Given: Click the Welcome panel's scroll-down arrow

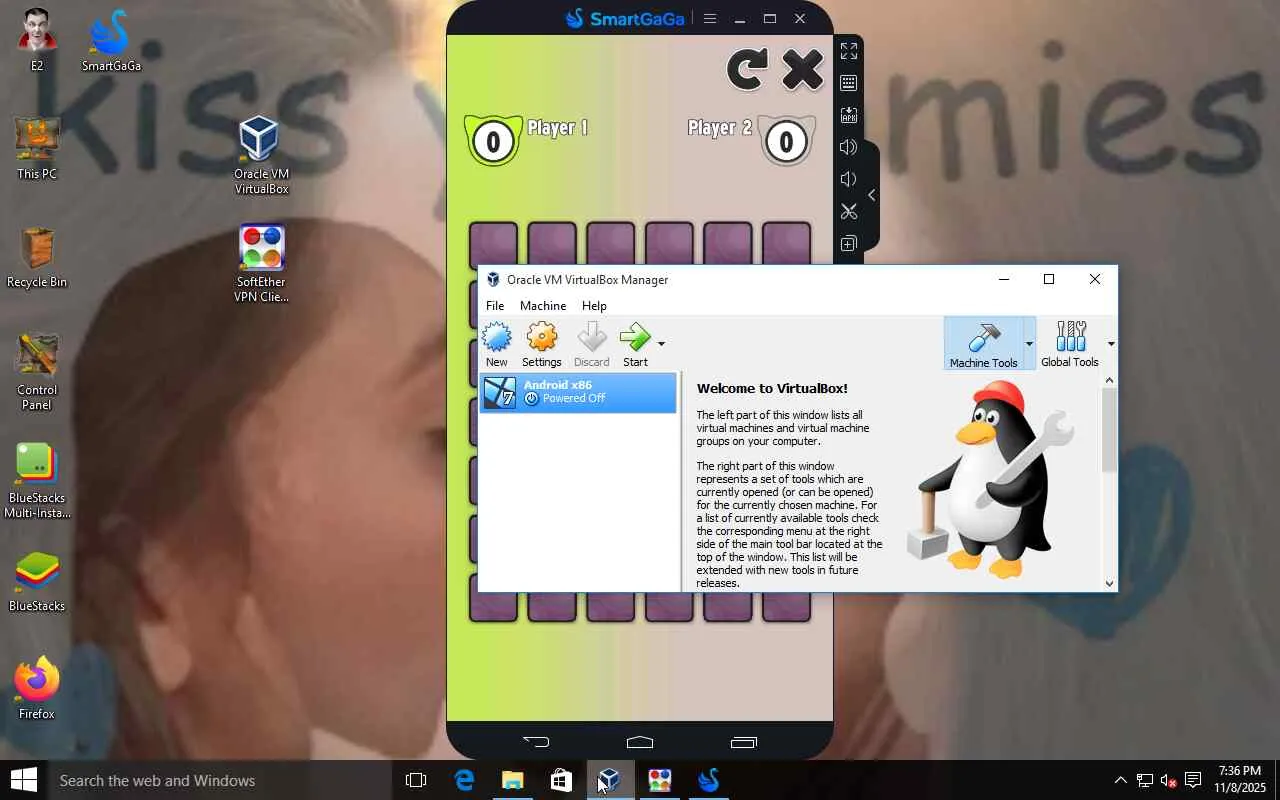Looking at the screenshot, I should tap(1109, 583).
